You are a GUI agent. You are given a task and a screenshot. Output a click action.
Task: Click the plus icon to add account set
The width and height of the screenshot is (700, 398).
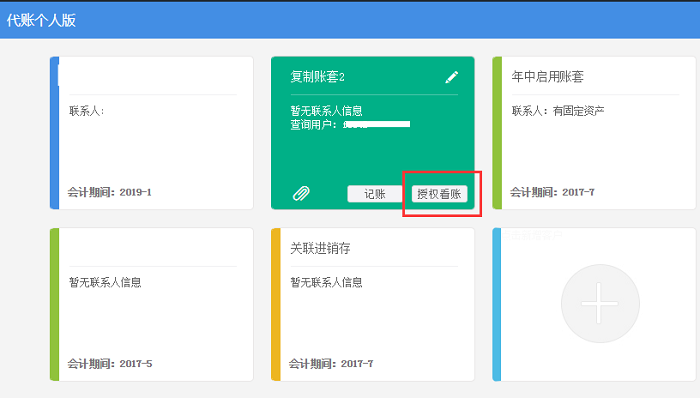tap(600, 303)
